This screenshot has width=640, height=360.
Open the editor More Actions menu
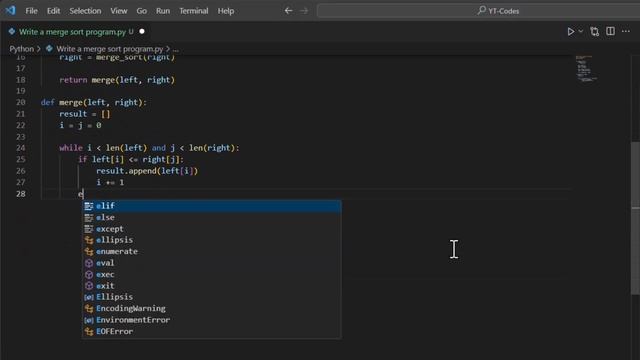pyautogui.click(x=626, y=31)
